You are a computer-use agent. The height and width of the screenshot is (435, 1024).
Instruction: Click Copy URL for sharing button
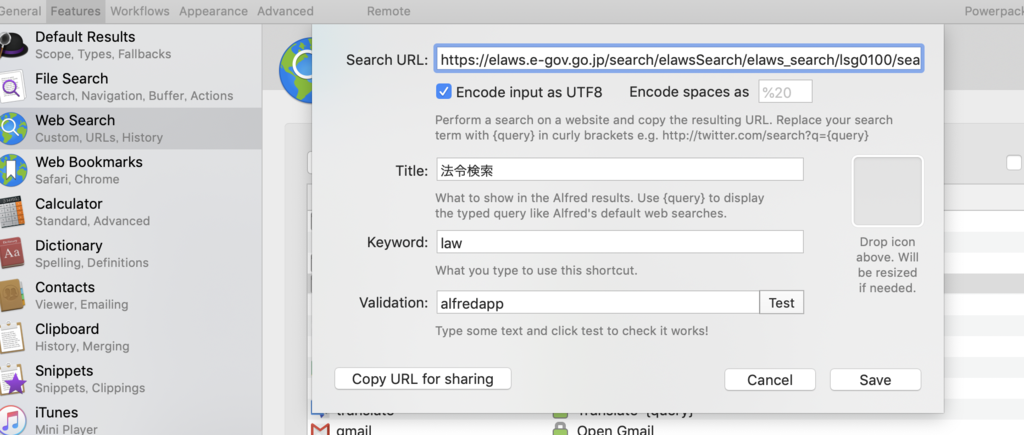click(x=423, y=379)
